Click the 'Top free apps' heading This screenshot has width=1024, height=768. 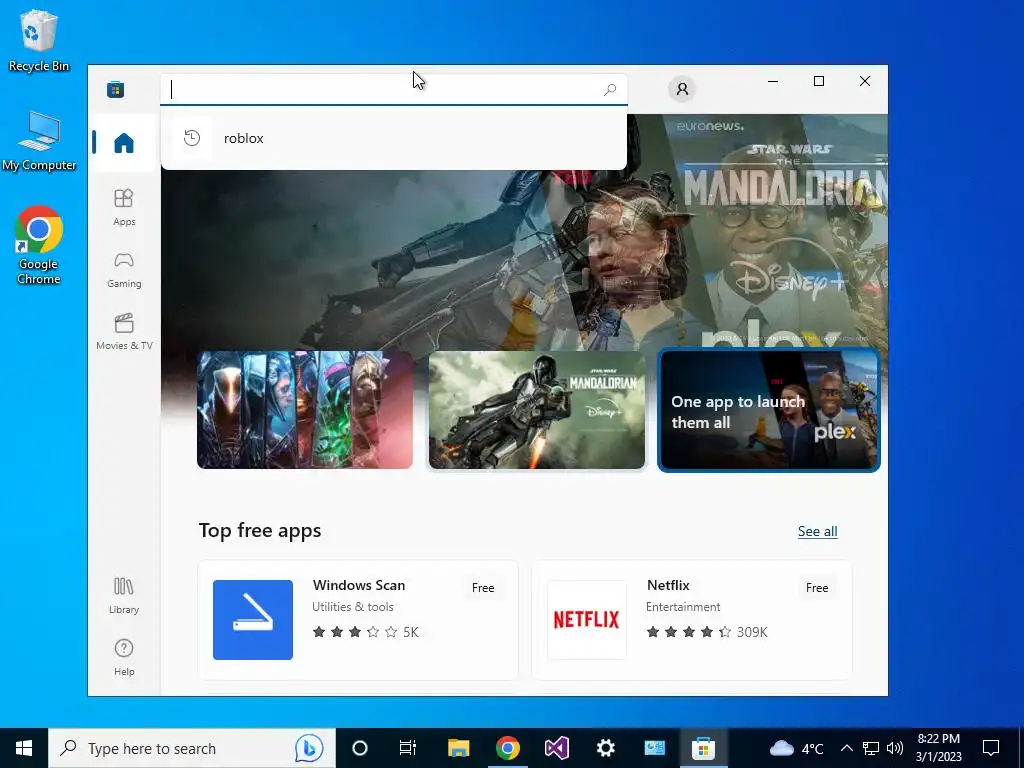click(260, 530)
